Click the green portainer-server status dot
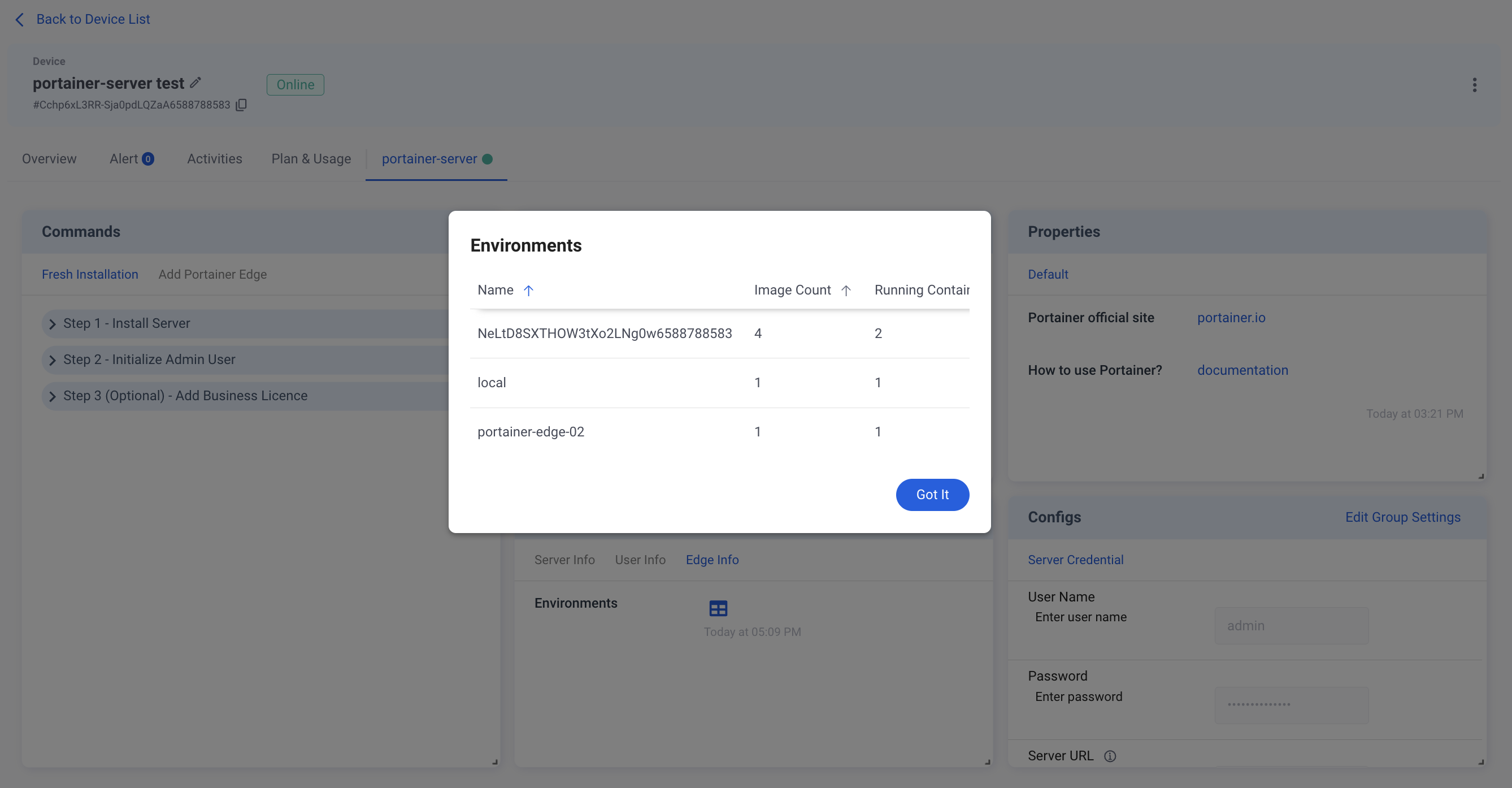Viewport: 1512px width, 788px height. 487,159
